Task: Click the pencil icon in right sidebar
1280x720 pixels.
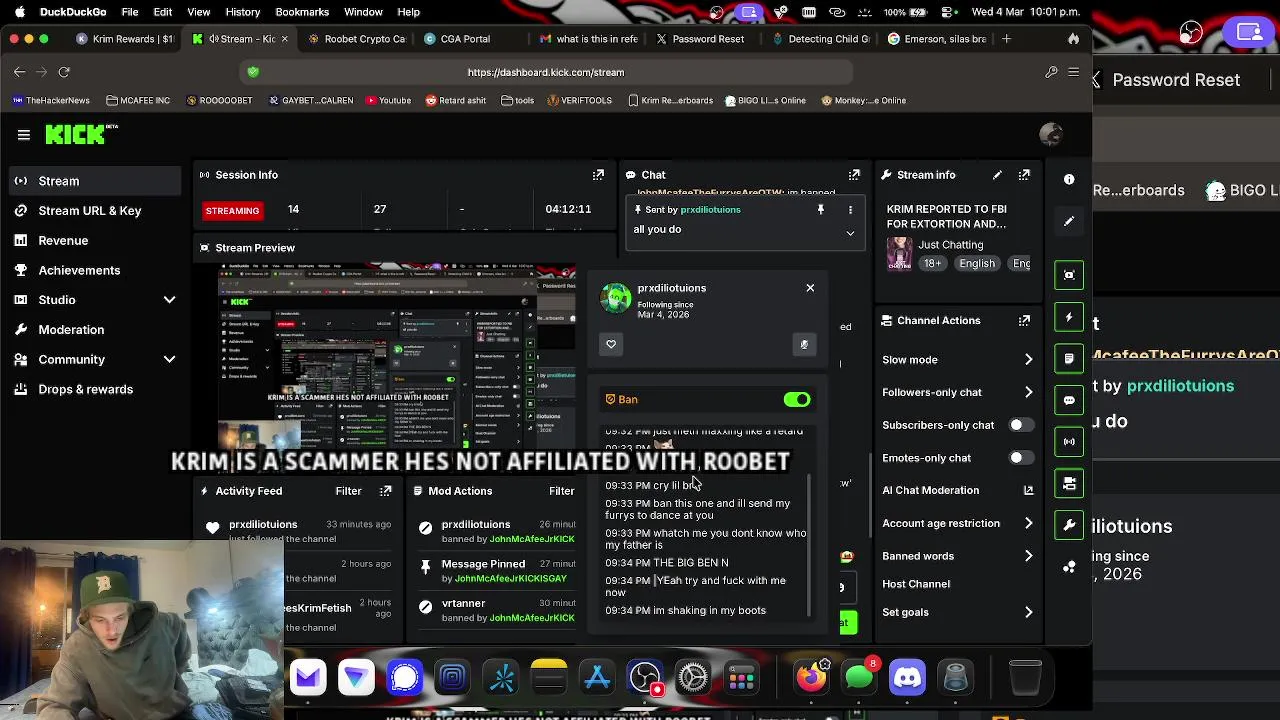Action: tap(1069, 221)
